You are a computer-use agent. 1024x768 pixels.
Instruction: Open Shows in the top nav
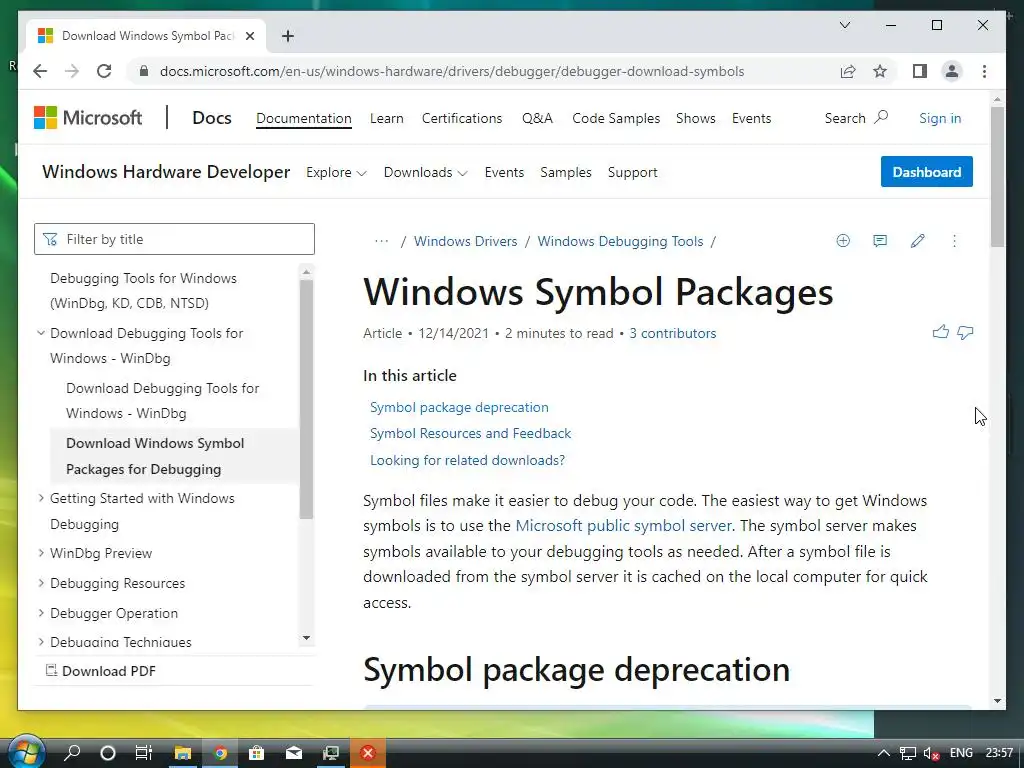[x=696, y=118]
